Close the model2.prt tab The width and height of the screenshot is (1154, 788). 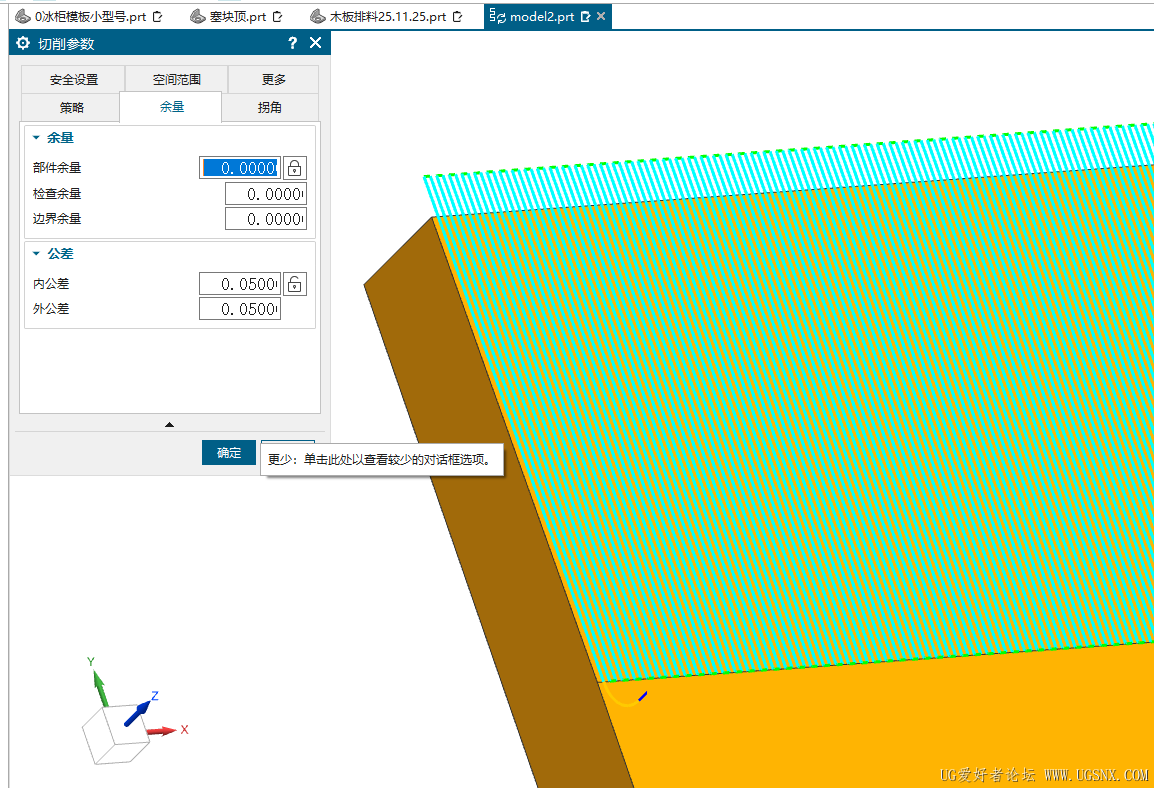(x=601, y=16)
